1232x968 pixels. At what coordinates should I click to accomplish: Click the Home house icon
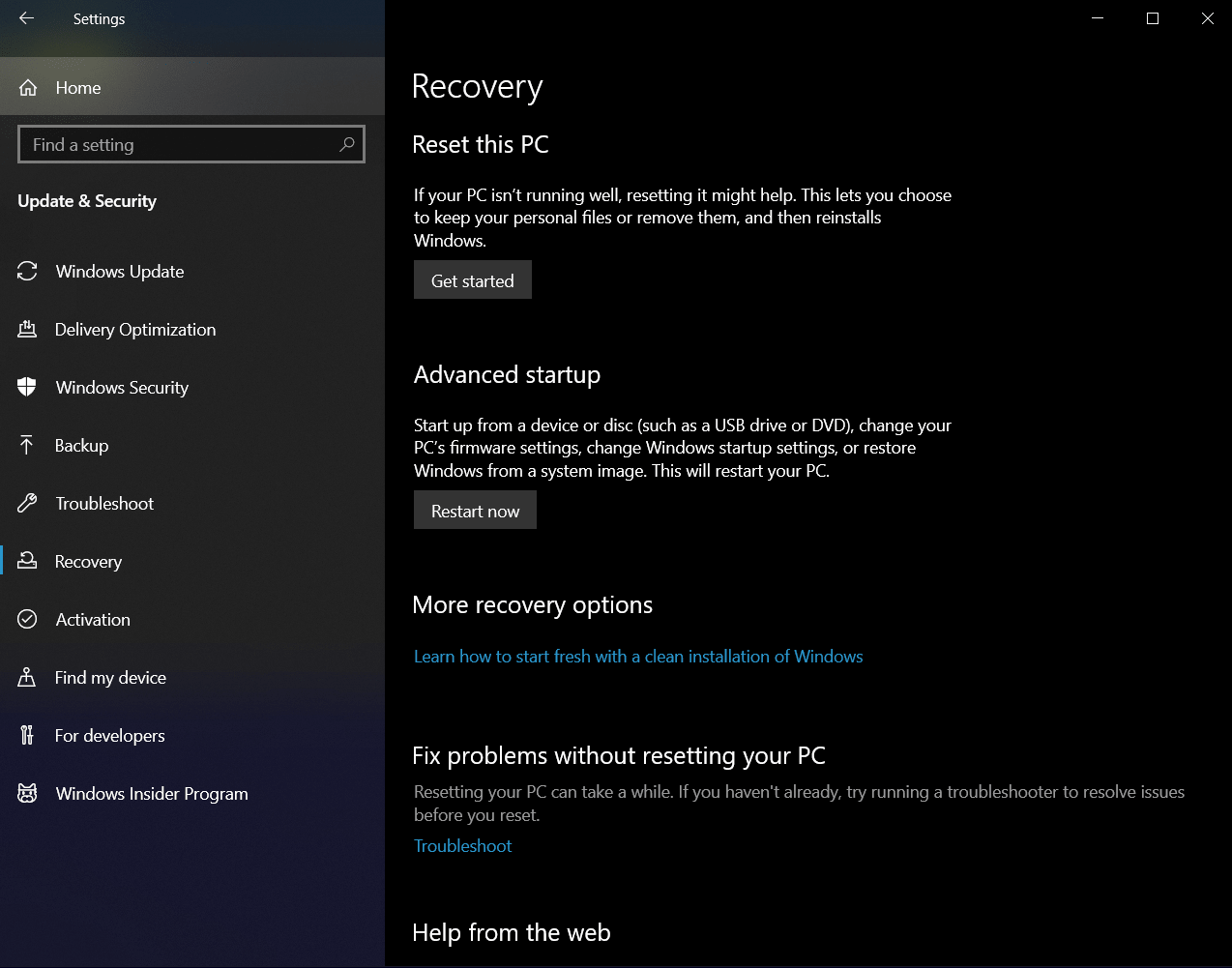click(28, 88)
